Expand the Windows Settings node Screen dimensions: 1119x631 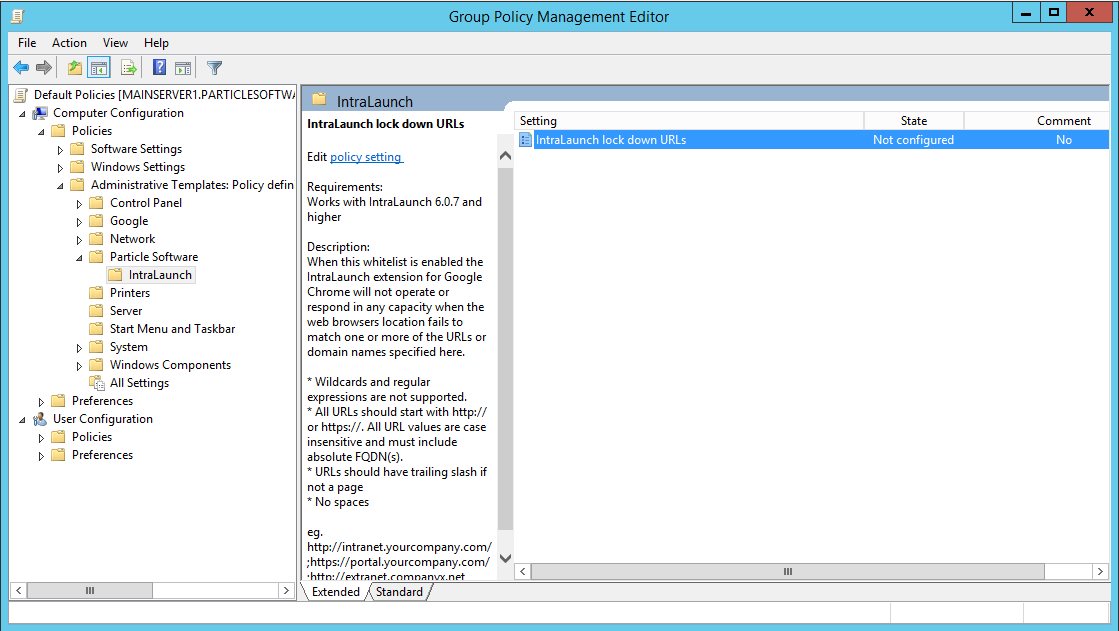pyautogui.click(x=60, y=168)
